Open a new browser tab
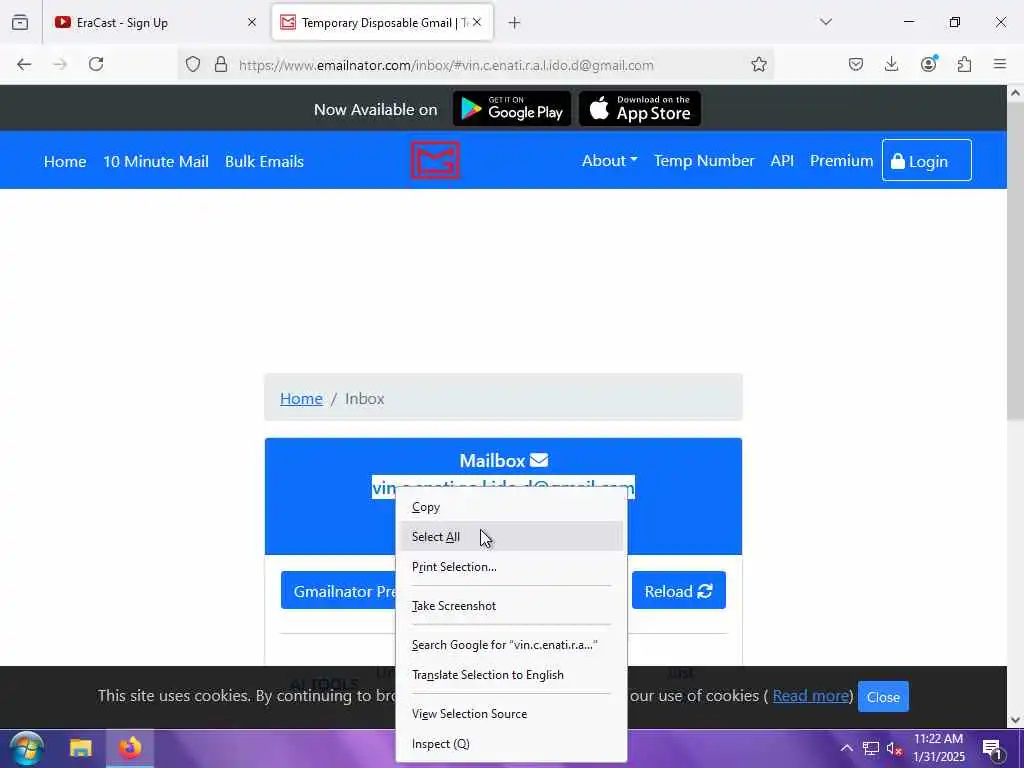Screen dimensions: 1024x768 515,23
